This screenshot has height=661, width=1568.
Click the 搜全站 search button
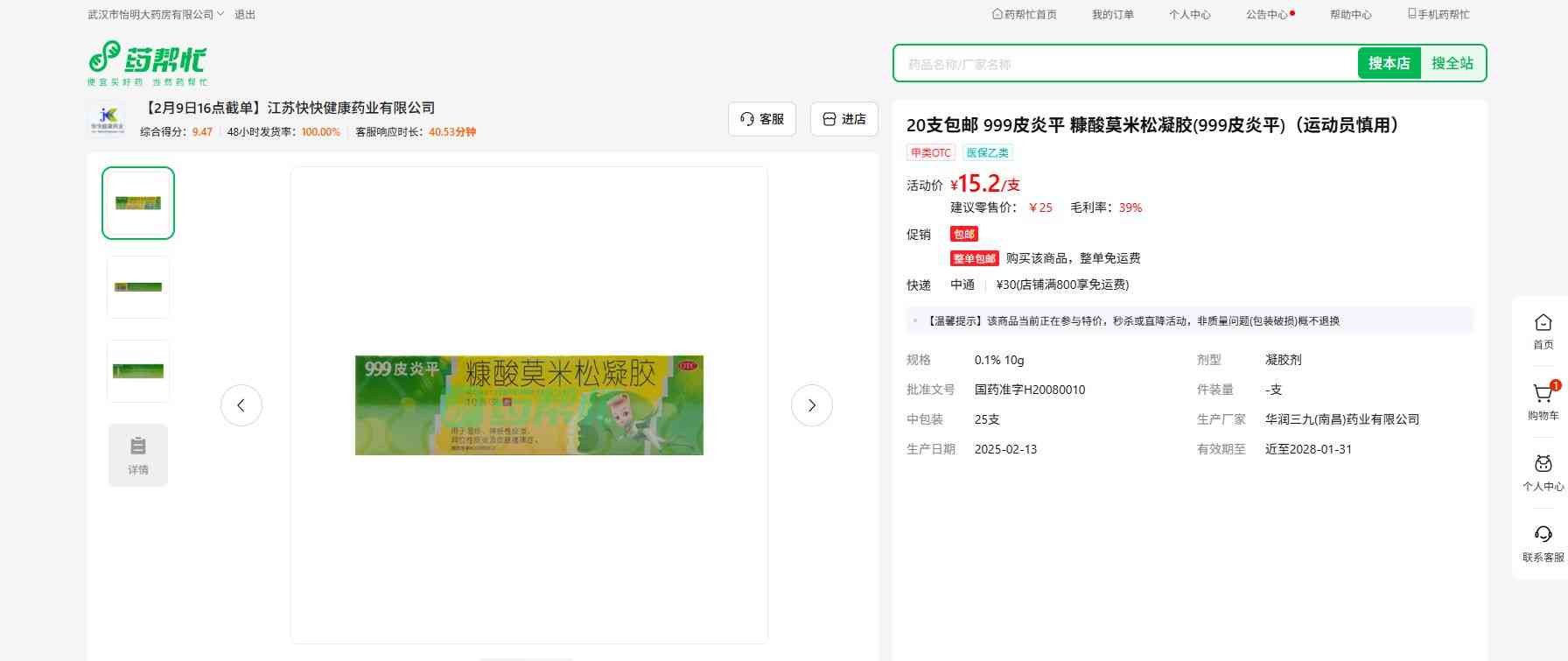point(1452,63)
